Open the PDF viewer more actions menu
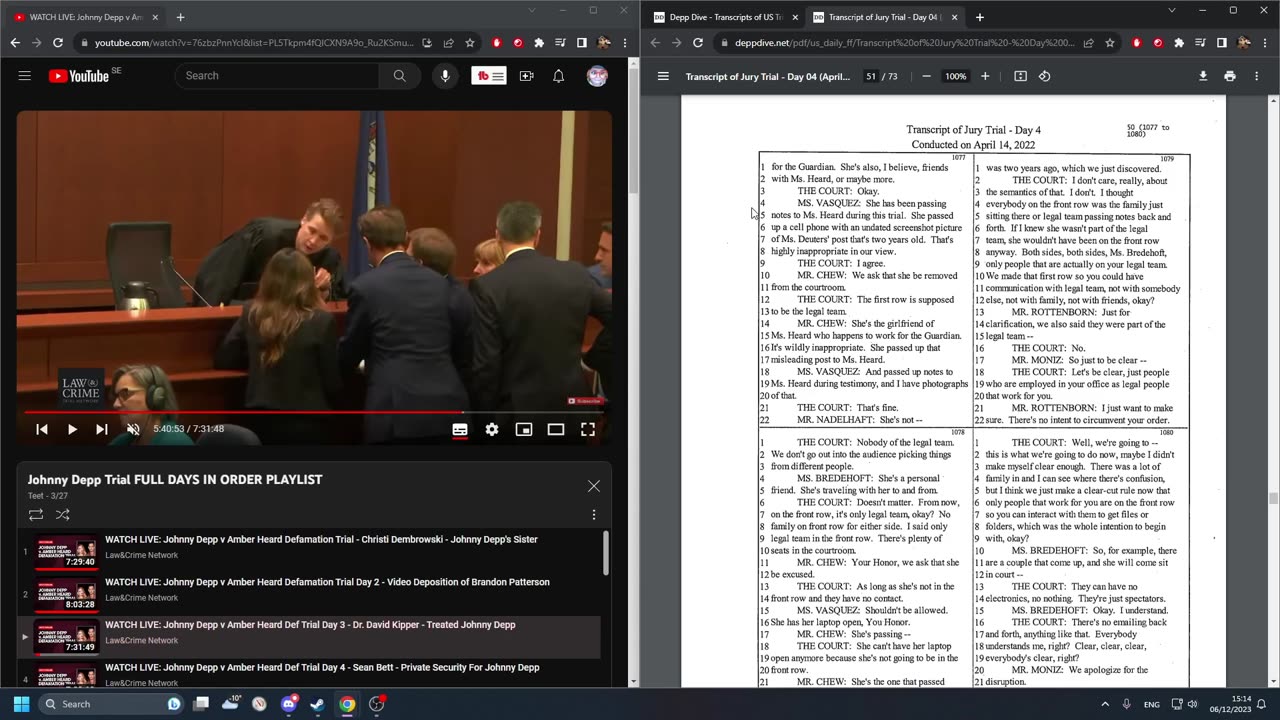 (1257, 76)
